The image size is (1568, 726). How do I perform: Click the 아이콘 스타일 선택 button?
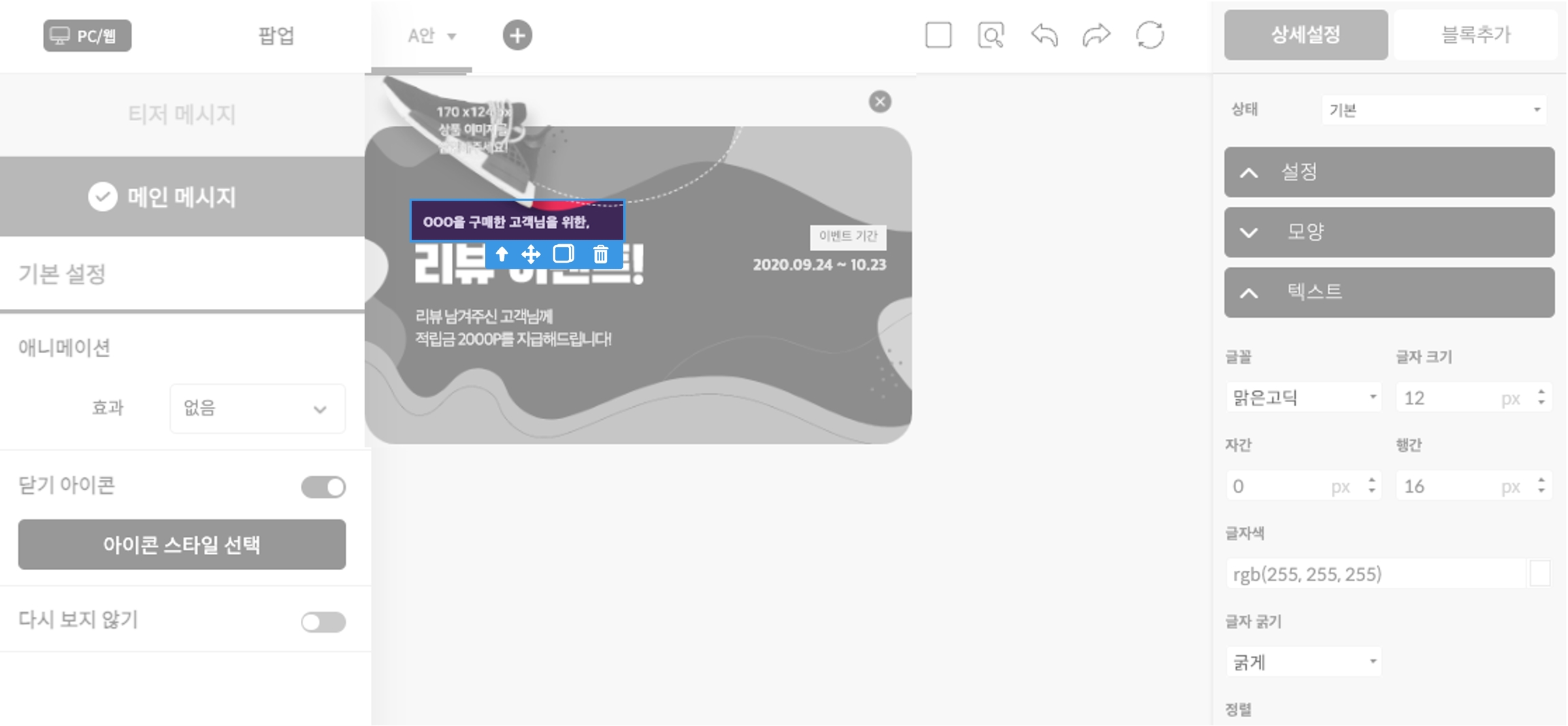click(x=182, y=544)
